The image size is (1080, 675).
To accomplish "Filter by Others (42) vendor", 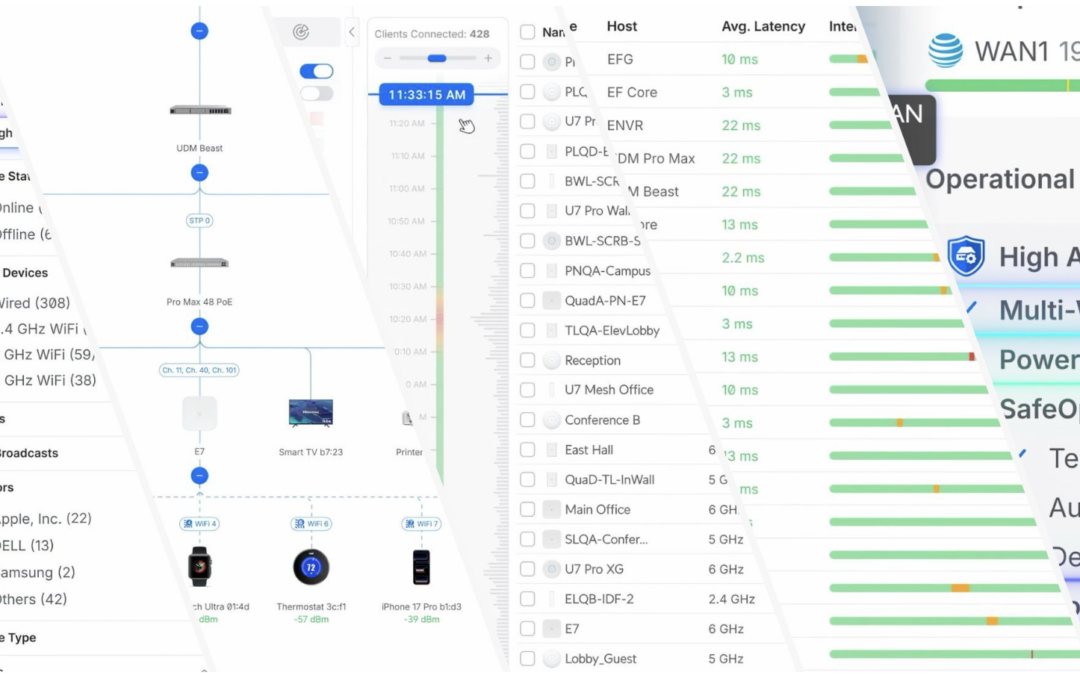I will click(33, 599).
